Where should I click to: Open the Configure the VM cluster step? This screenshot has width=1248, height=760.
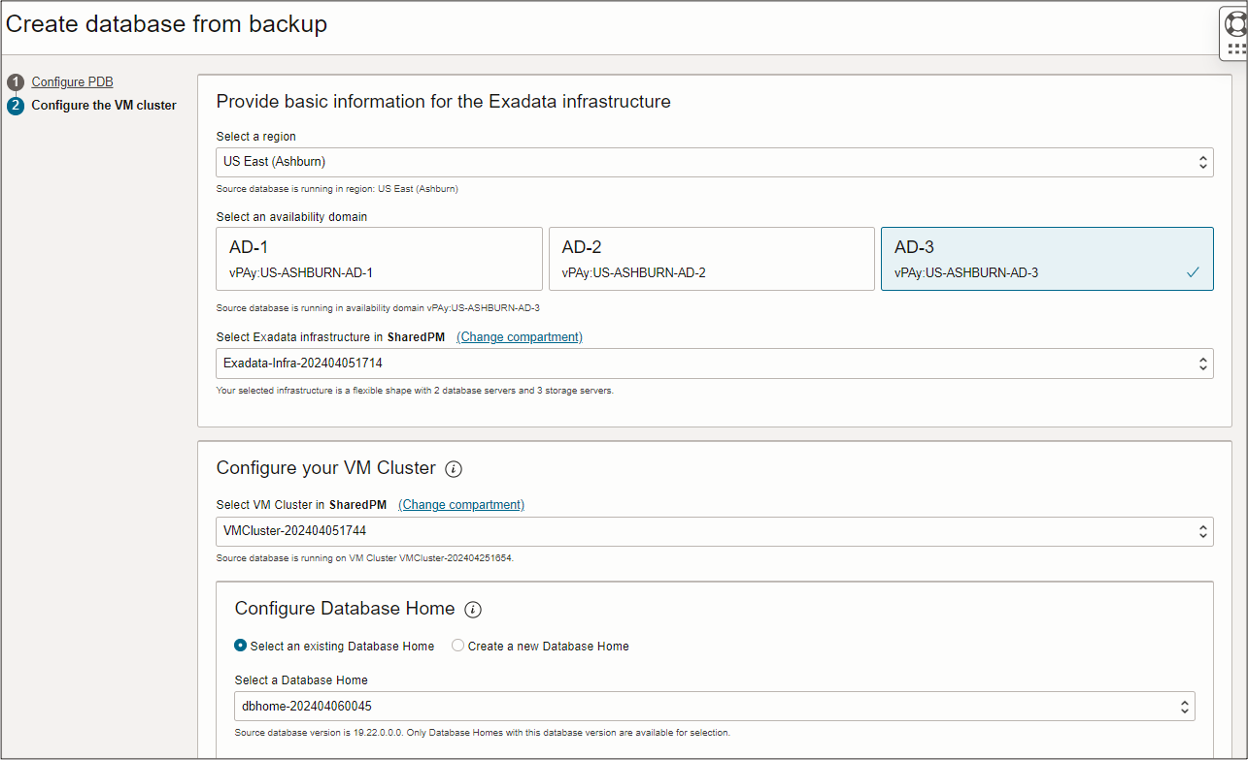(x=104, y=105)
